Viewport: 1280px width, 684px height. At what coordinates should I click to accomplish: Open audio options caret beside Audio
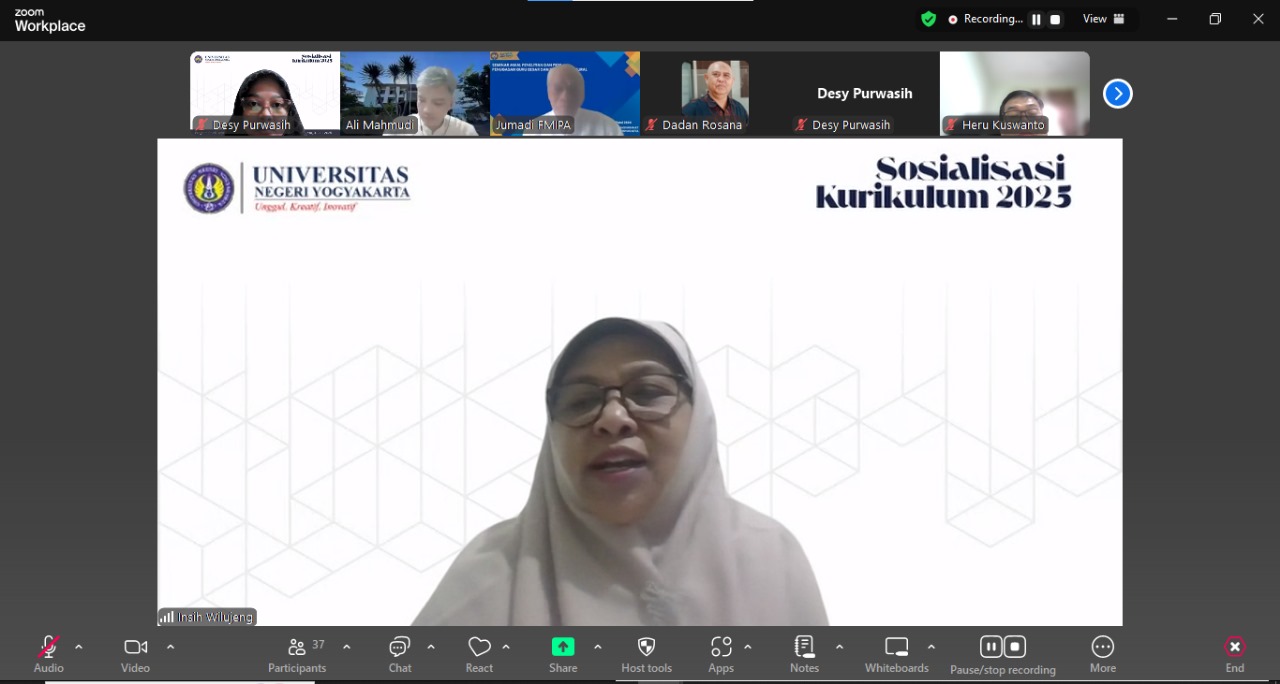[x=79, y=647]
